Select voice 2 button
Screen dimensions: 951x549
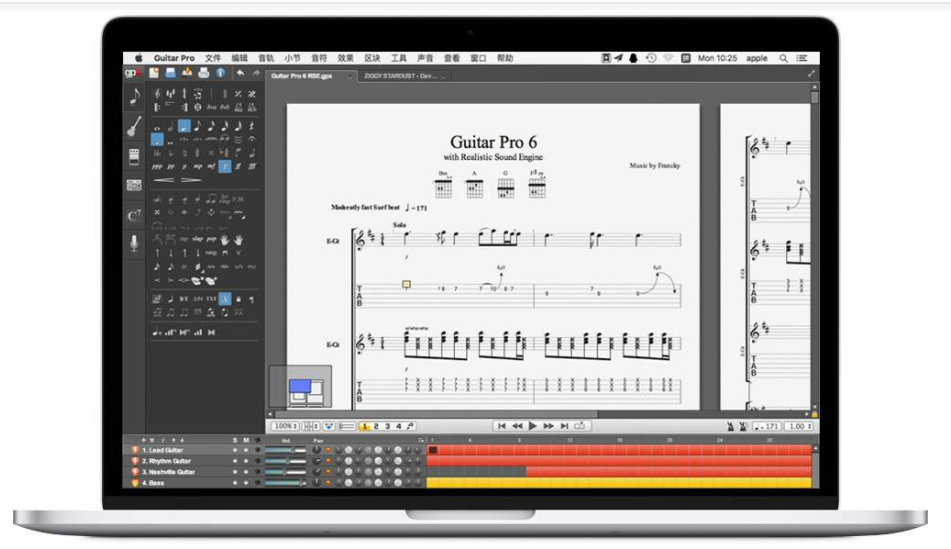(x=376, y=426)
